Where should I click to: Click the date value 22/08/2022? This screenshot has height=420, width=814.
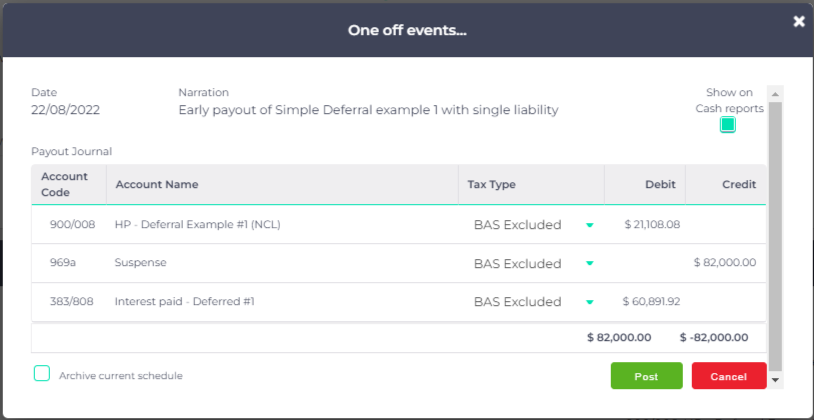(x=65, y=110)
